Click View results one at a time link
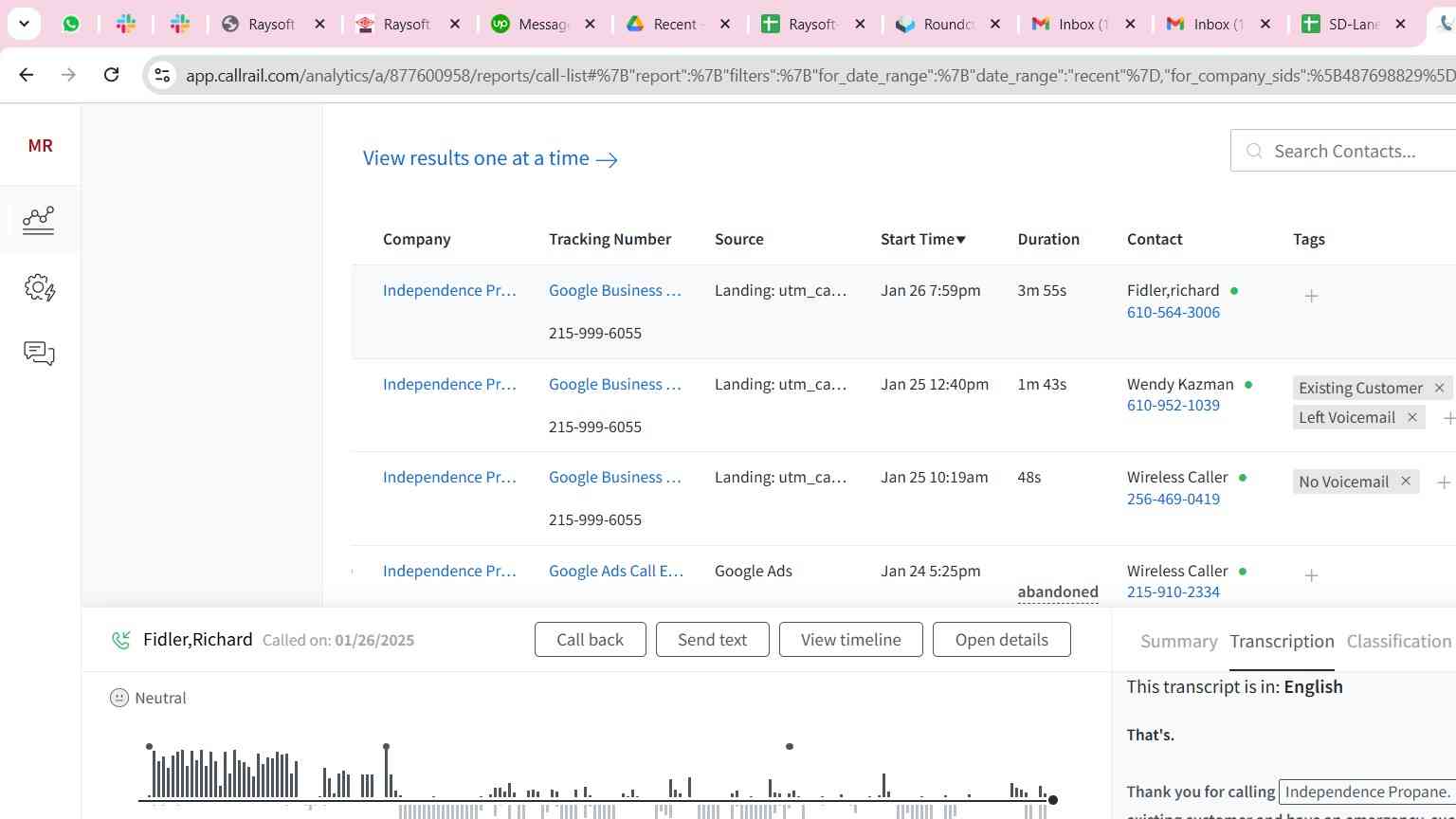This screenshot has height=819, width=1456. click(x=490, y=158)
